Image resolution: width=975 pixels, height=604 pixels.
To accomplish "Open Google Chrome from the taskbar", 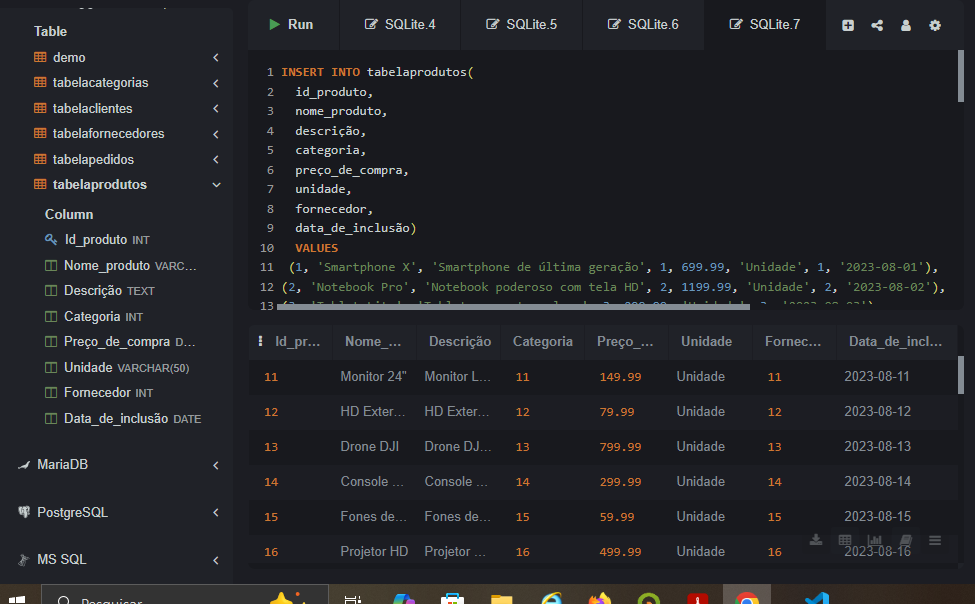I will pos(747,597).
